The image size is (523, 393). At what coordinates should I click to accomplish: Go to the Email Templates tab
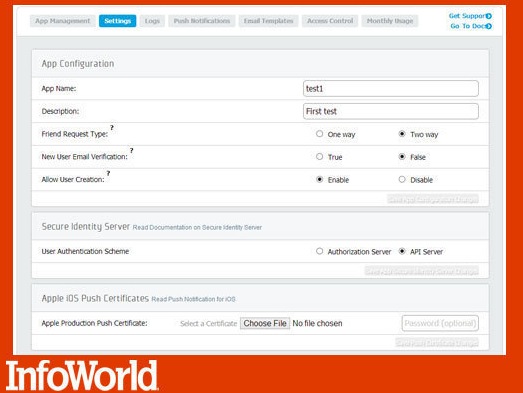point(268,21)
